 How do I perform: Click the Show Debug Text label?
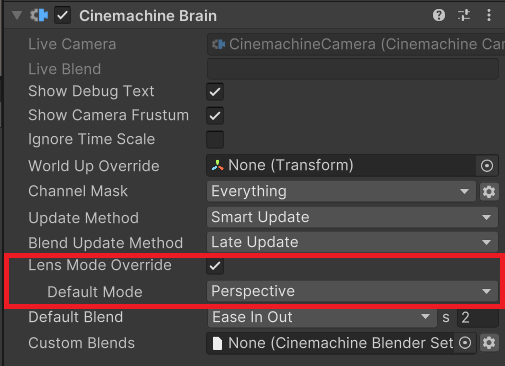click(x=91, y=91)
